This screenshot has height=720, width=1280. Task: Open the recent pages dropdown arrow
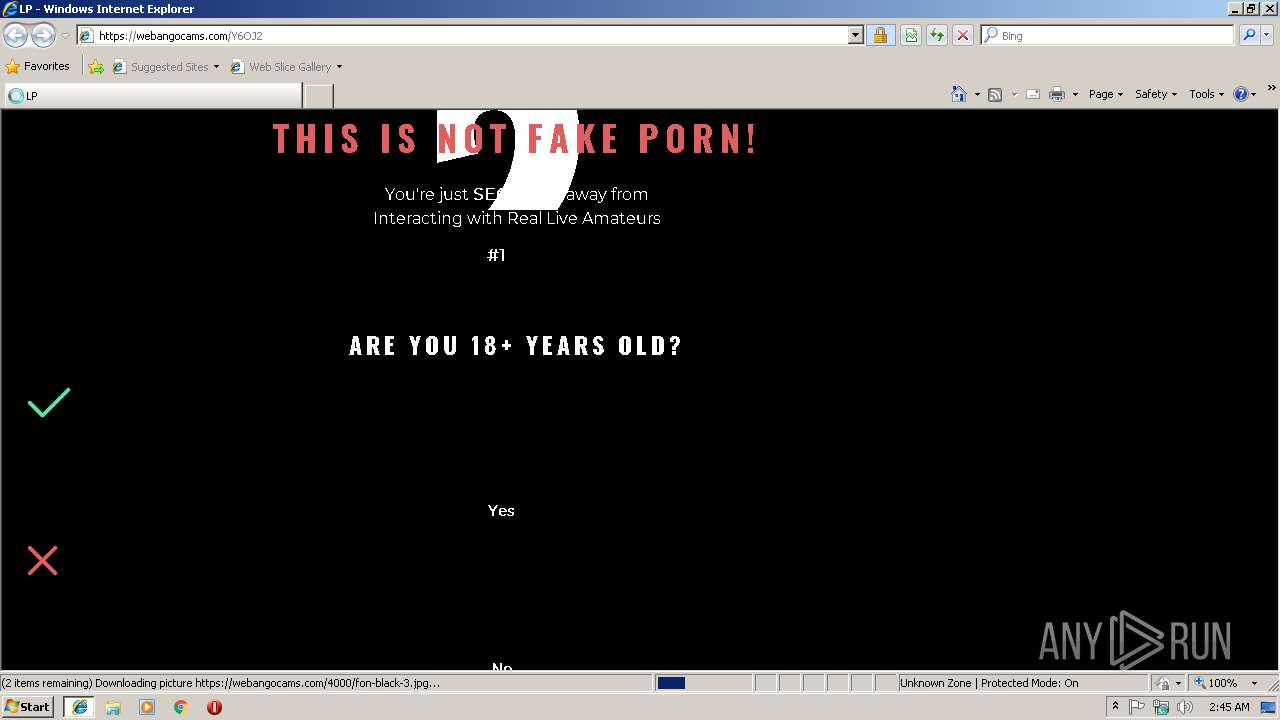(x=65, y=36)
